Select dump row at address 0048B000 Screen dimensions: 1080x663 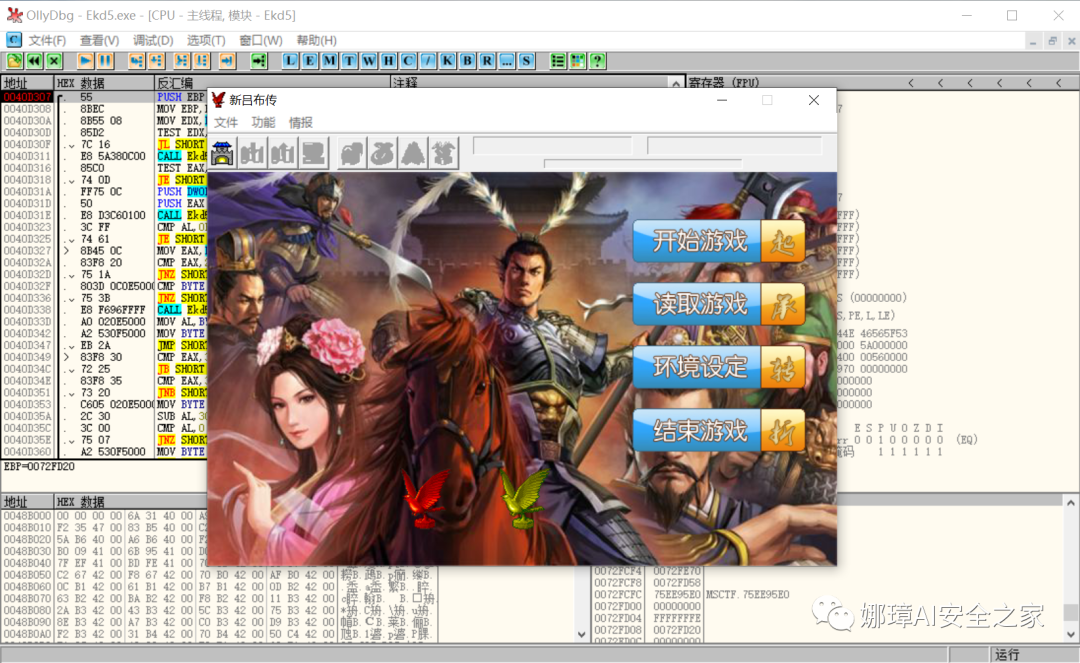(103, 516)
